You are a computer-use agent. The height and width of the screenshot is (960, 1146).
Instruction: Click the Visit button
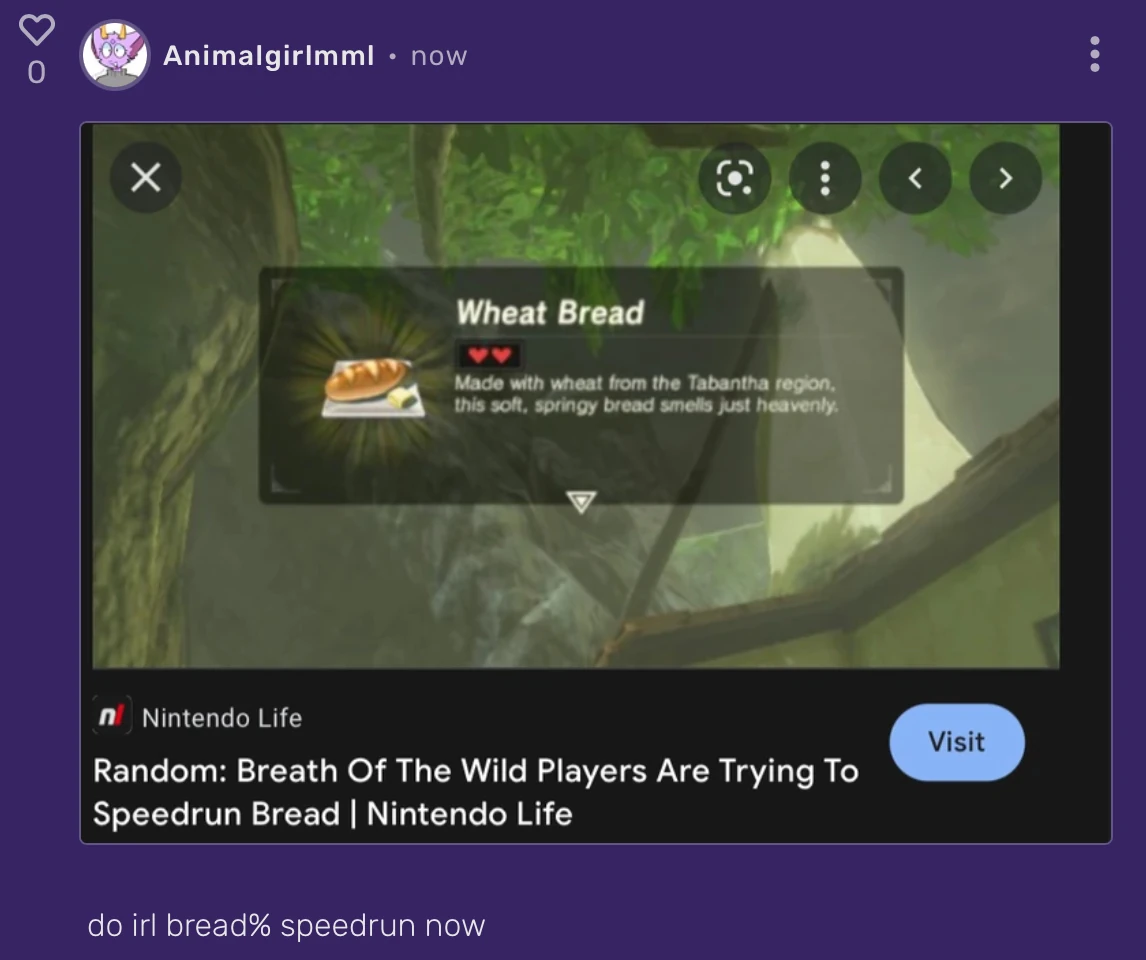click(957, 742)
